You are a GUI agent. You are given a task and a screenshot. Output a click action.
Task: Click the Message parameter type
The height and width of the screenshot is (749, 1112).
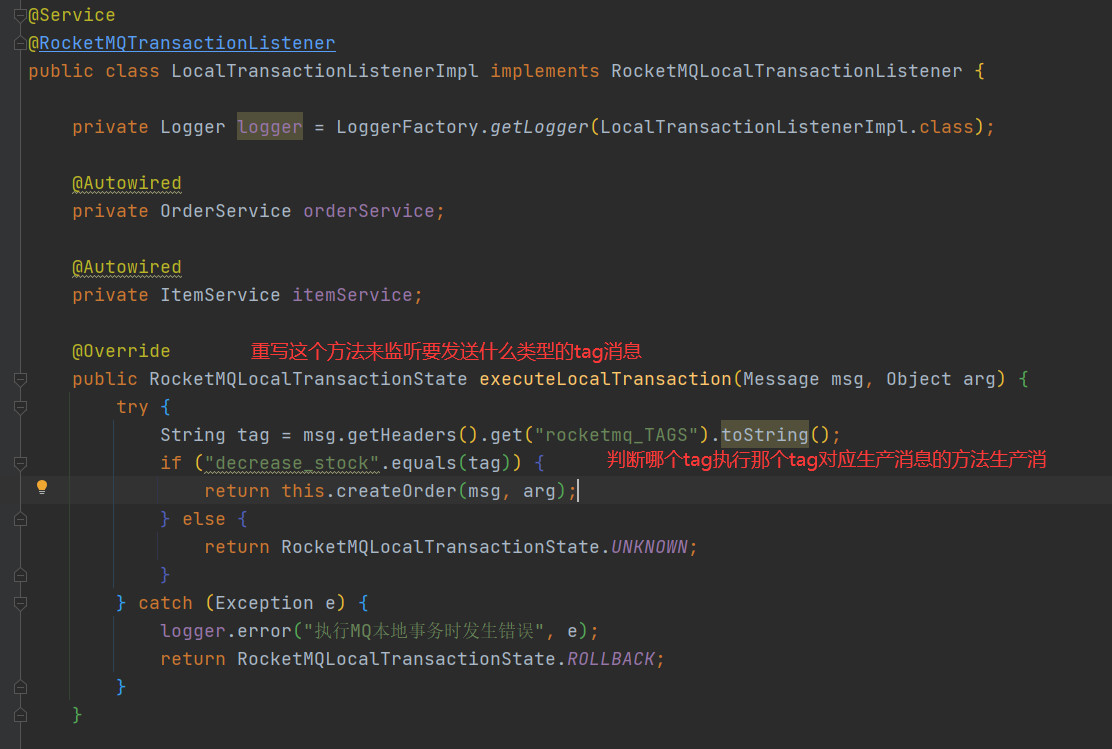tap(781, 379)
